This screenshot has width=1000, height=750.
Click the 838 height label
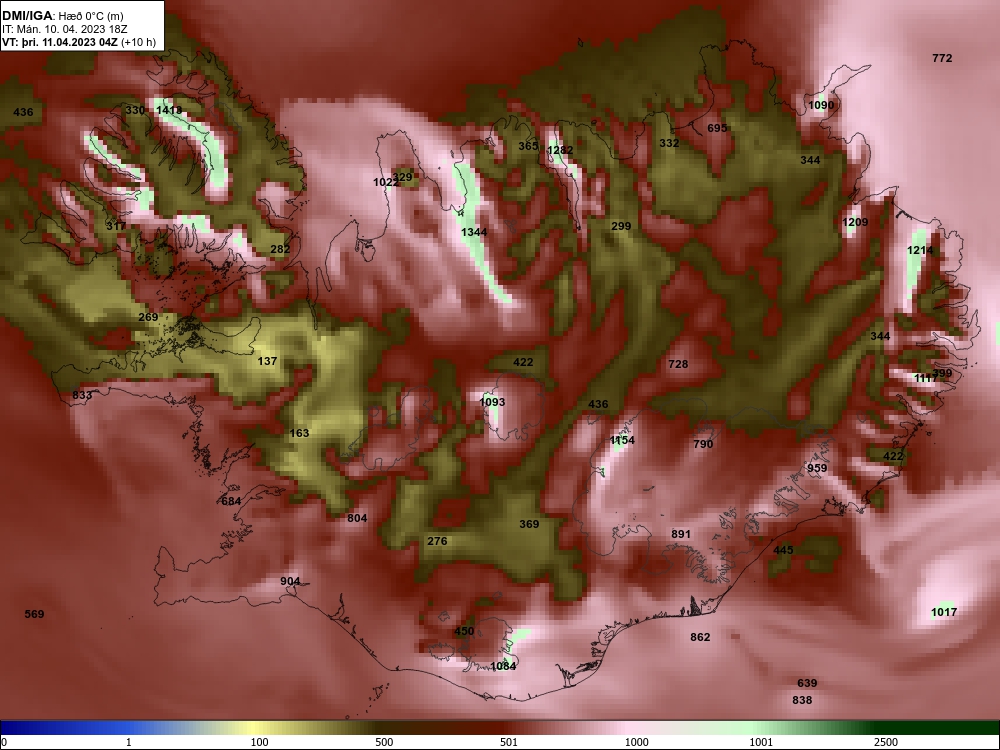(802, 700)
